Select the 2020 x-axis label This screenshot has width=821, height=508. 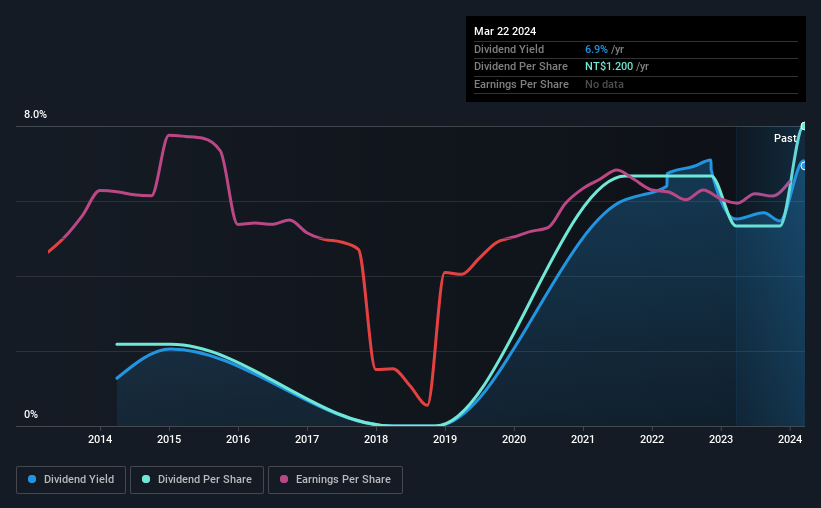[514, 439]
